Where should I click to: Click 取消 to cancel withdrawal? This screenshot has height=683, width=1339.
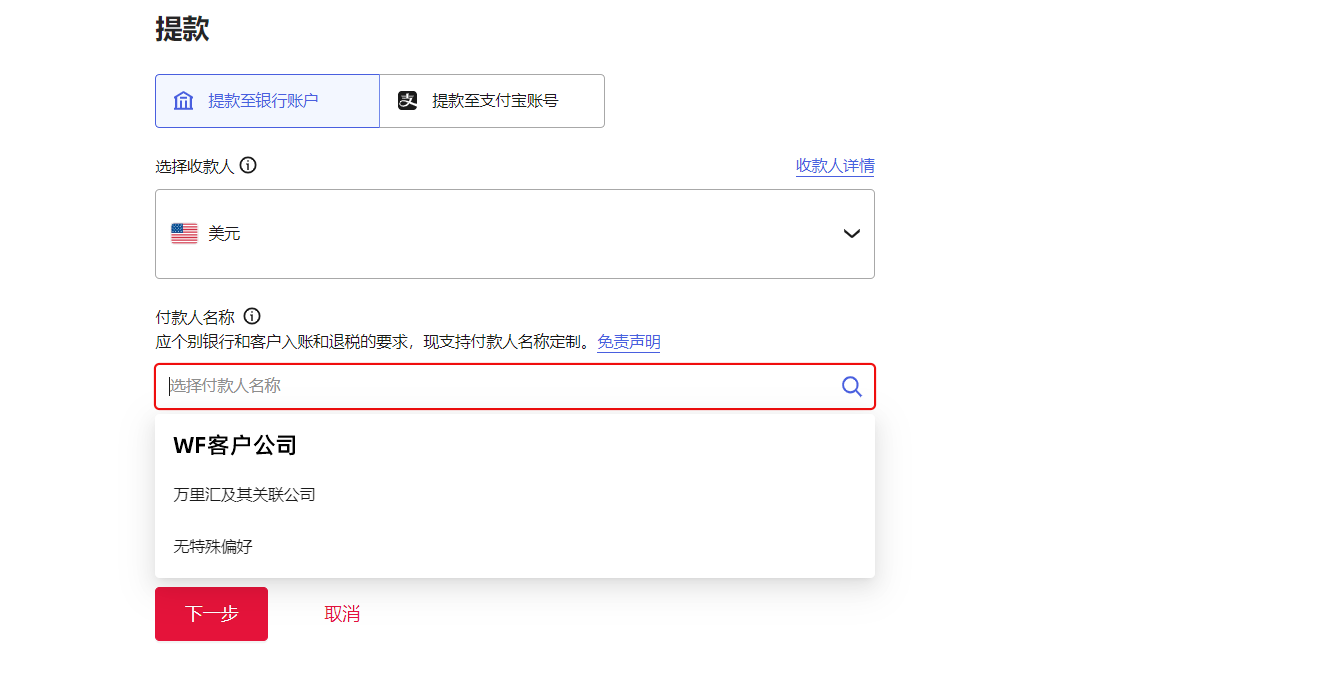(343, 613)
